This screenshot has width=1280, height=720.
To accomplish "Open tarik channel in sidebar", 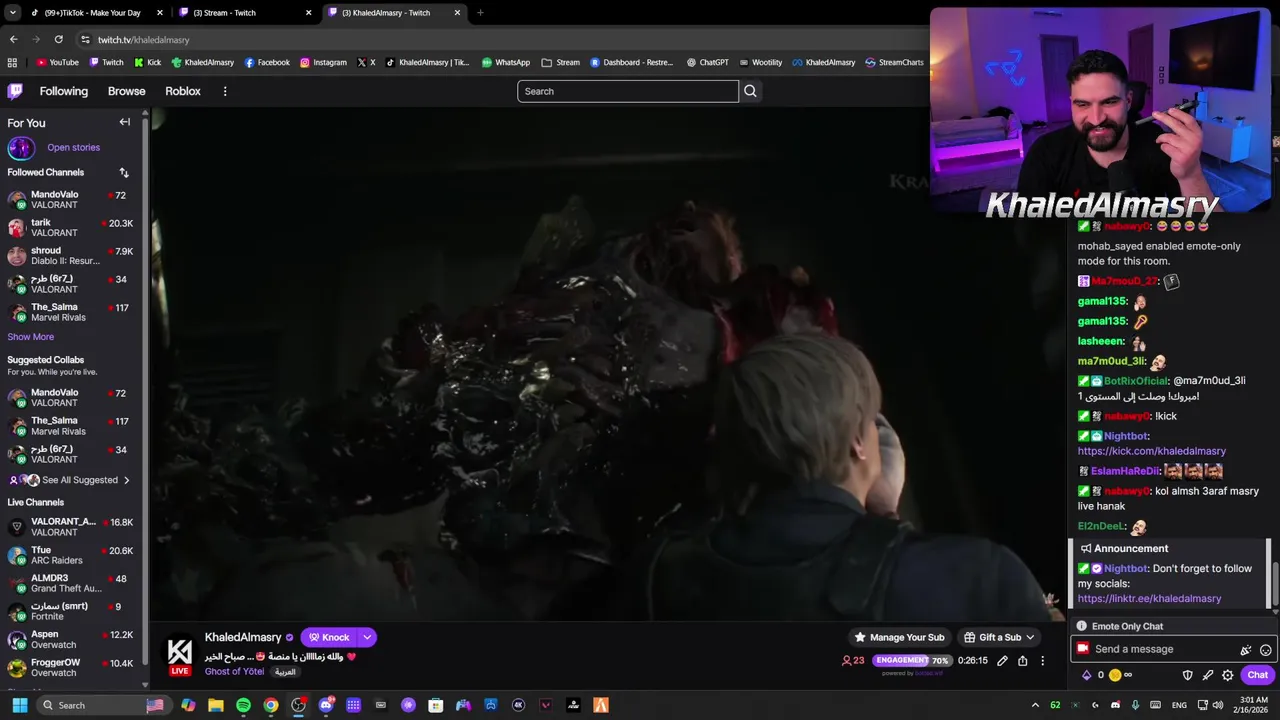I will [x=72, y=228].
